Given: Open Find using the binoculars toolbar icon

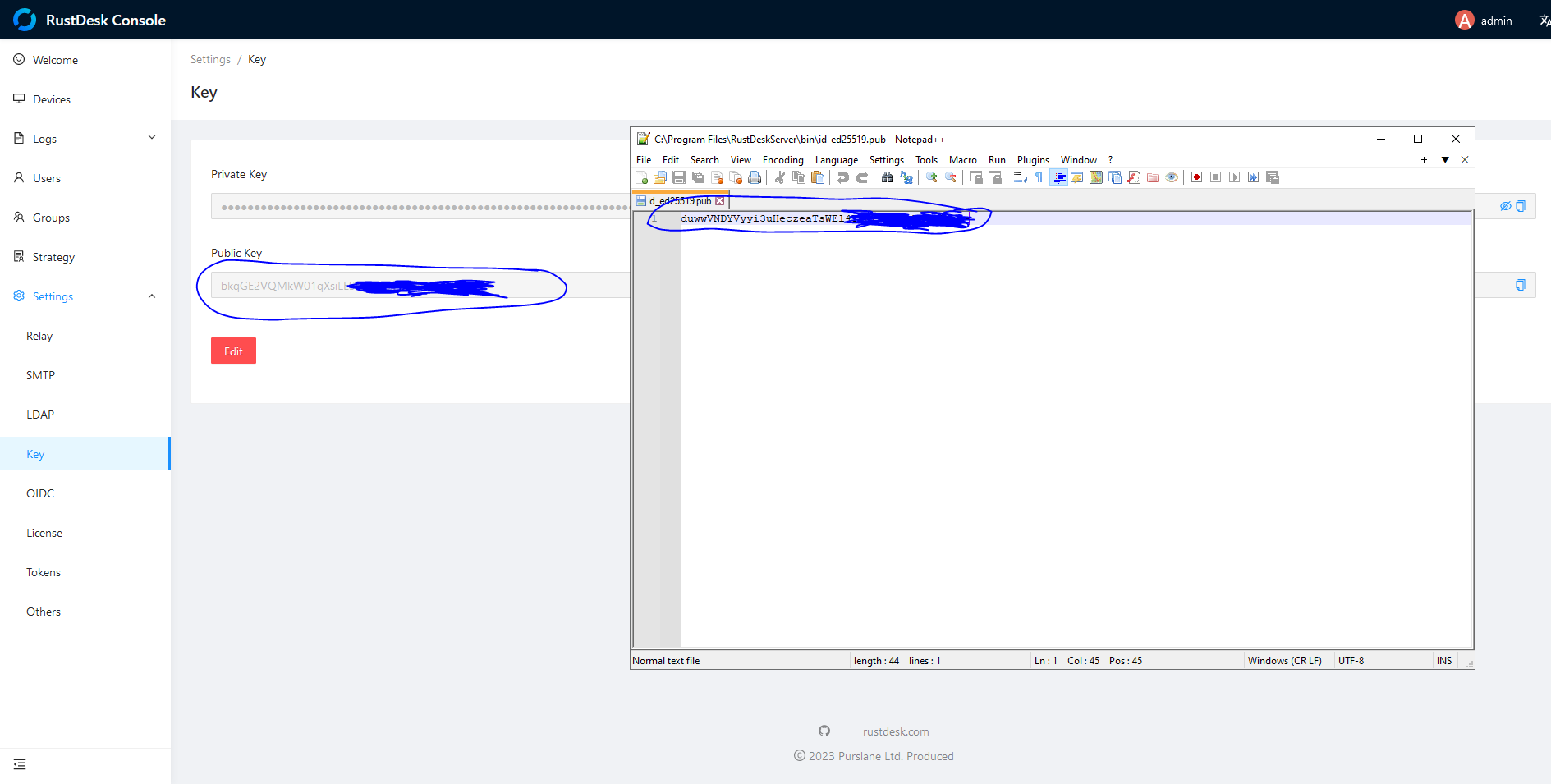Looking at the screenshot, I should (x=887, y=177).
